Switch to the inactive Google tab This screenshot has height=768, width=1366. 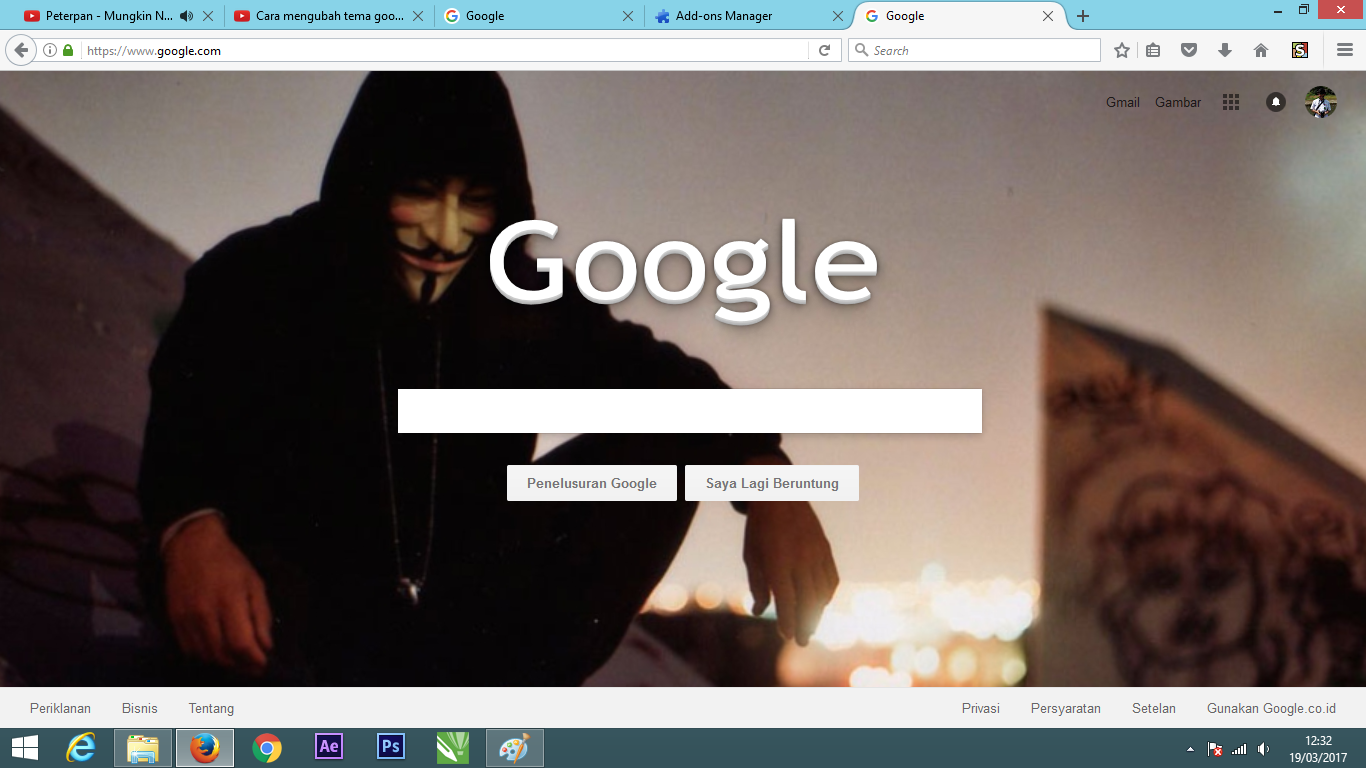539,16
